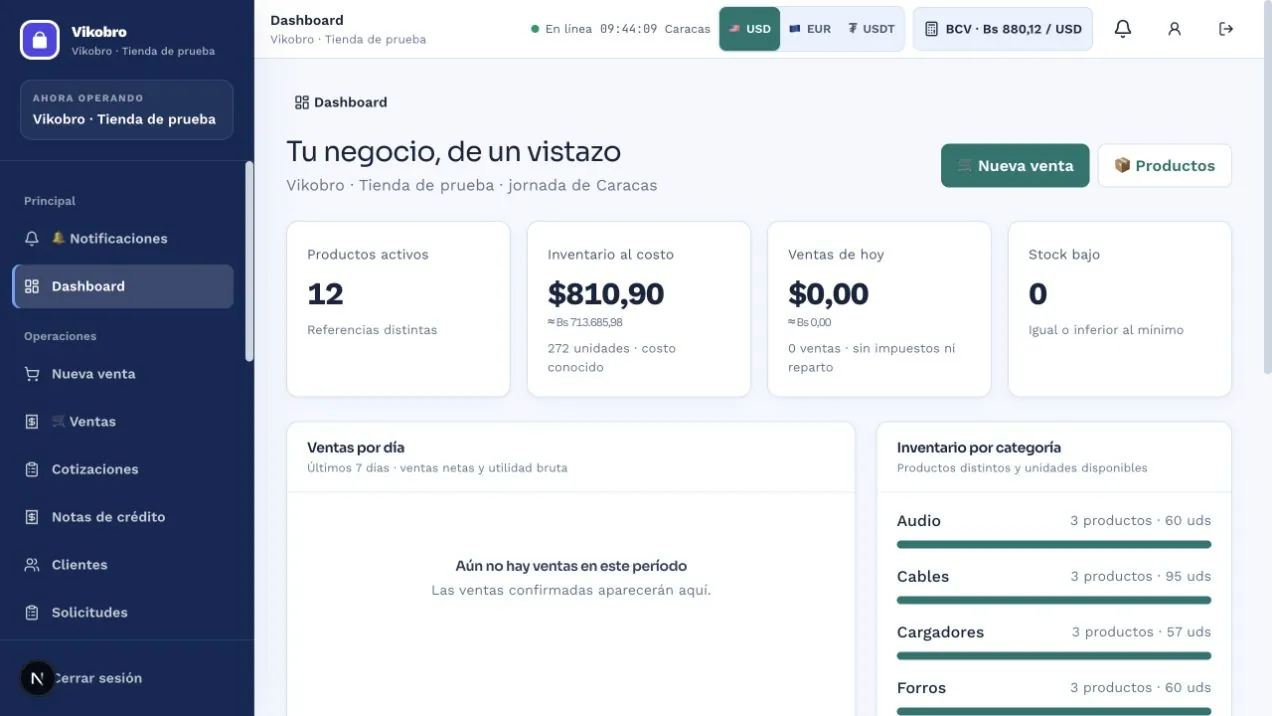The width and height of the screenshot is (1272, 716).
Task: Click the "272 unidades · costo conocido" text
Action: point(612,358)
